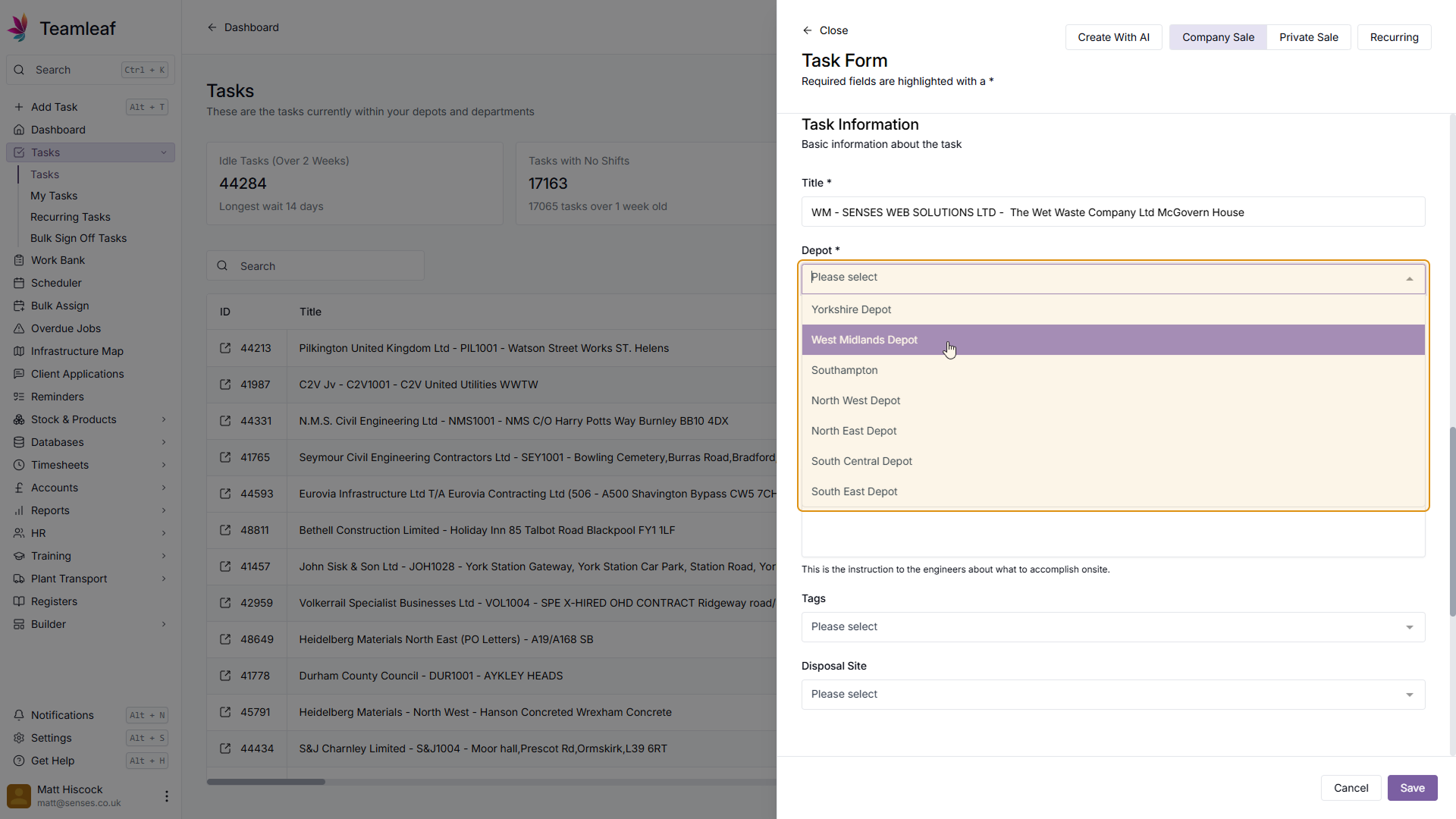
Task: Click the instructions text area
Action: [x=1113, y=535]
